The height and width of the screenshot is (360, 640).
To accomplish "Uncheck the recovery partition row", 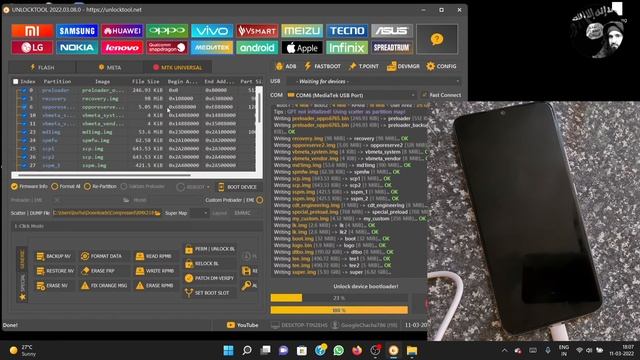I will point(24,99).
